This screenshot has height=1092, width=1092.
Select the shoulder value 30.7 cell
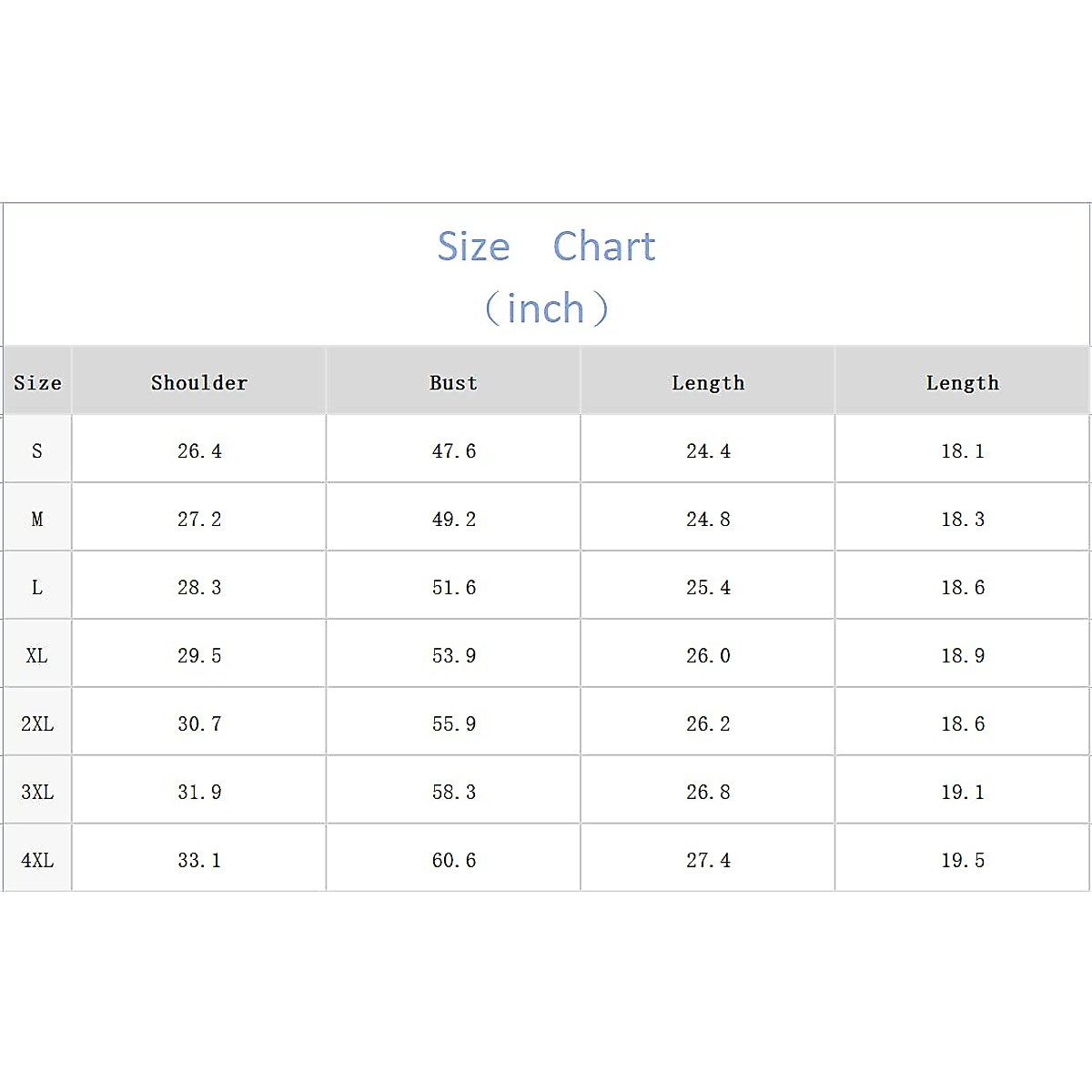point(199,724)
